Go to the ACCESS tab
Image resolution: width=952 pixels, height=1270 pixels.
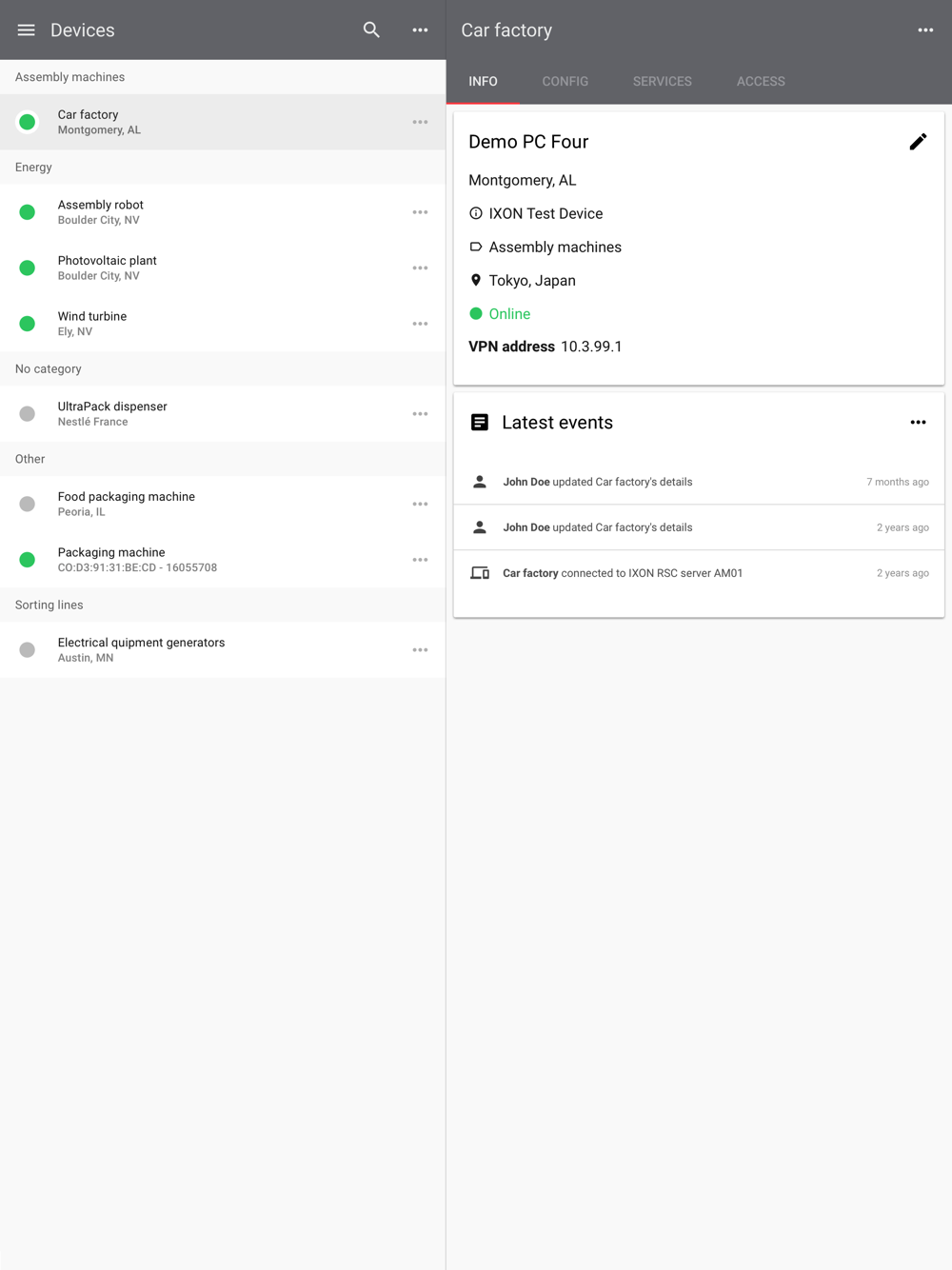(761, 82)
